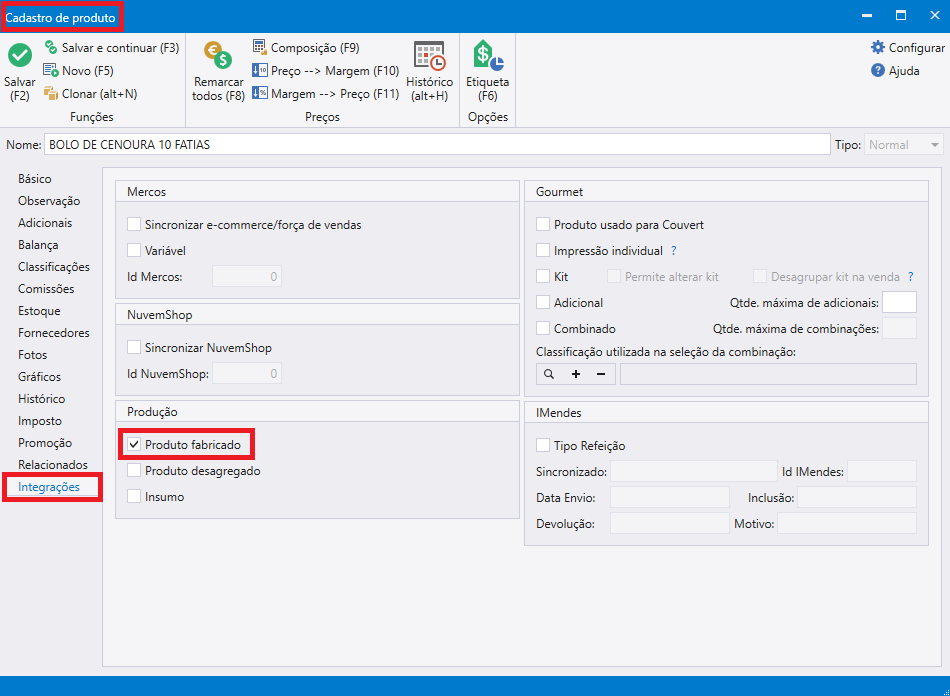Go to the Fornecedores tab
The width and height of the screenshot is (950, 696).
tap(54, 333)
